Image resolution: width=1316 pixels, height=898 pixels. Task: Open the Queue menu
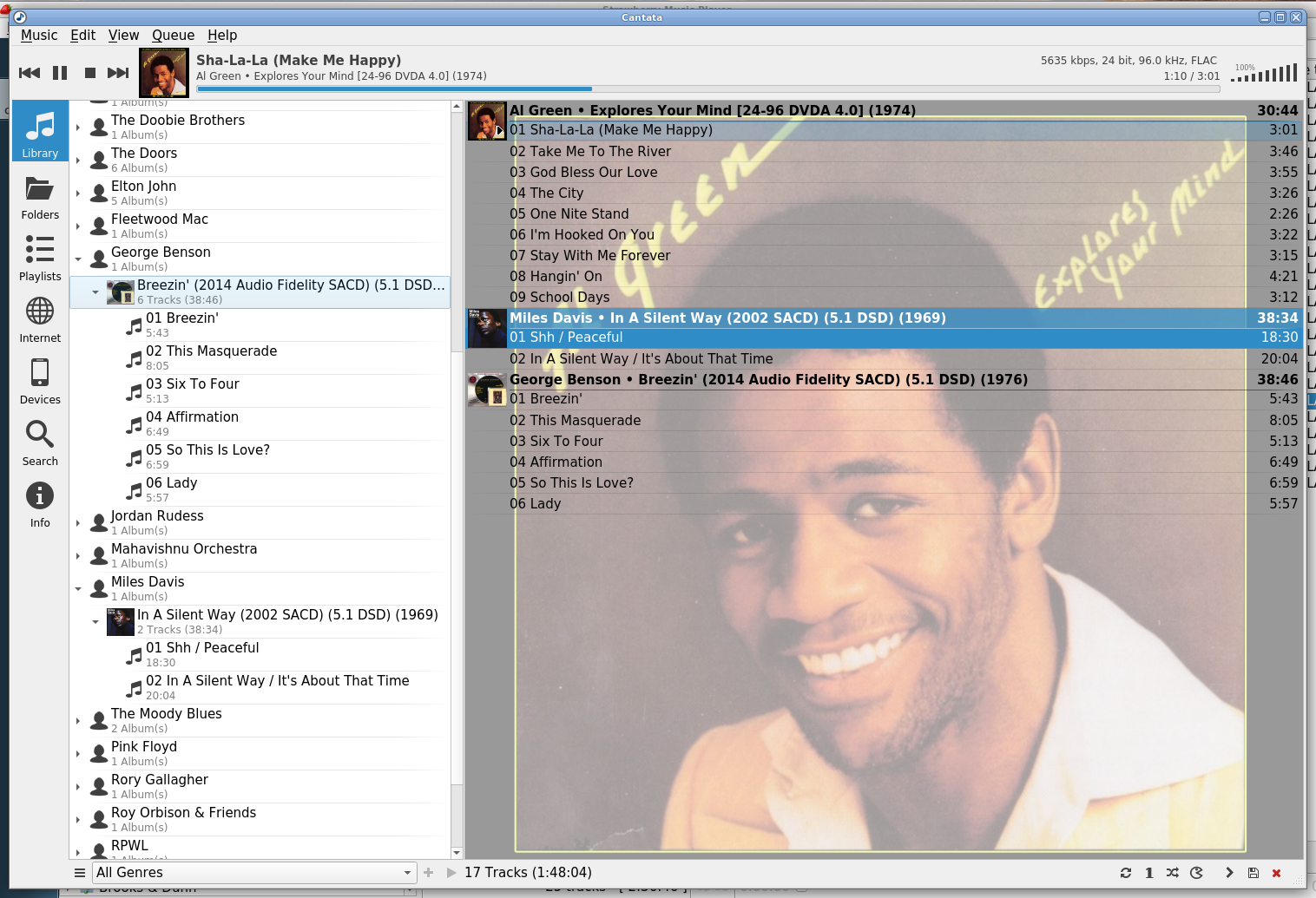[173, 36]
